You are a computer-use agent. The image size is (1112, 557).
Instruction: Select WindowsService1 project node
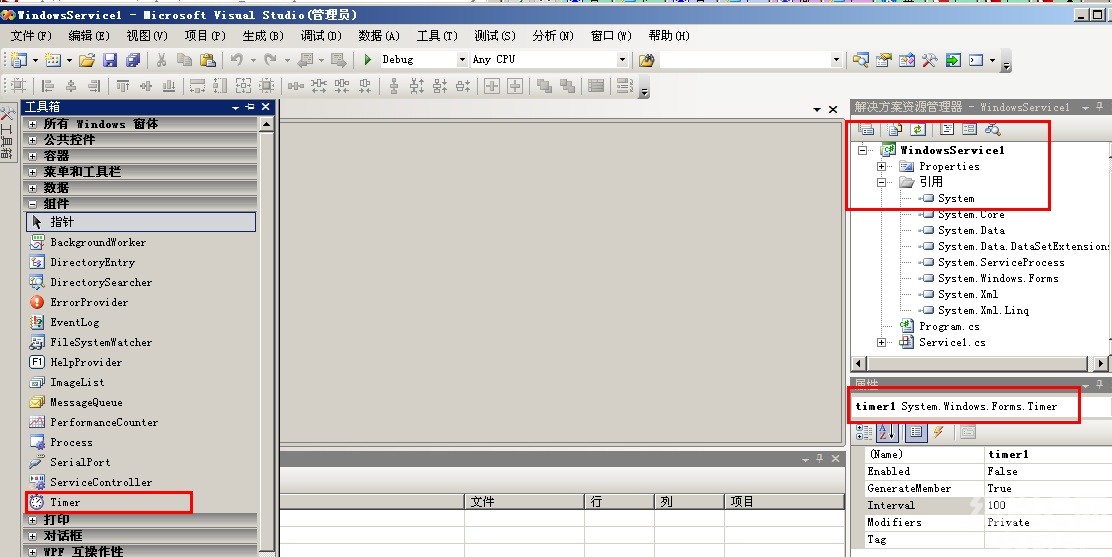(952, 150)
